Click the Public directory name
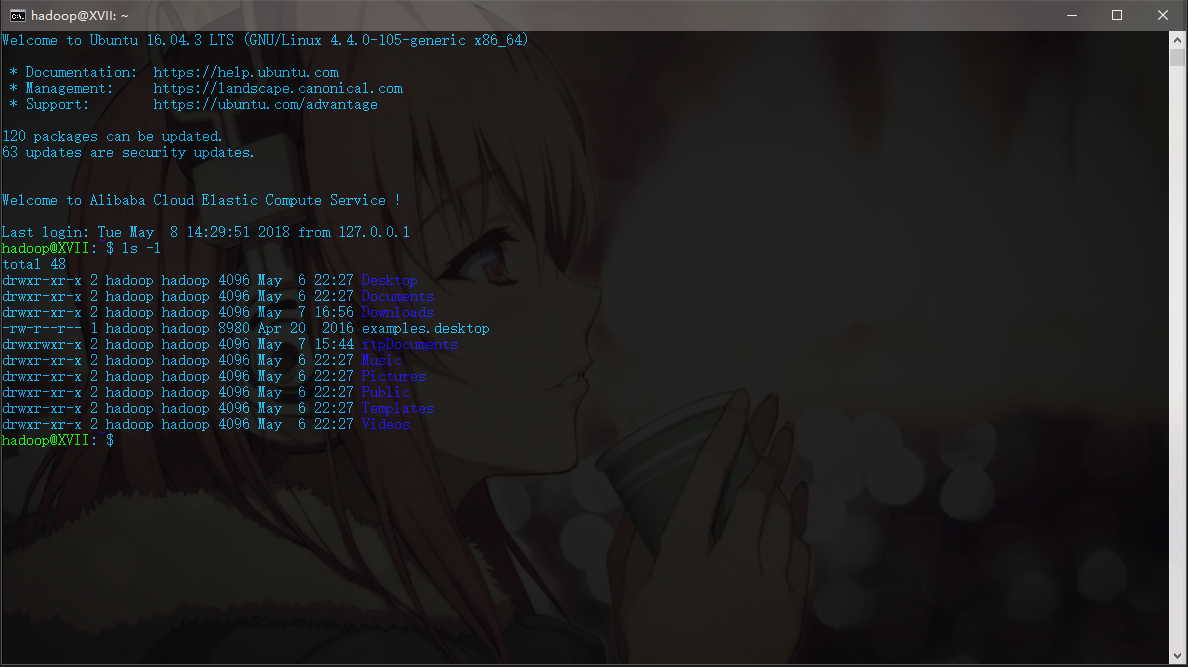 [386, 392]
